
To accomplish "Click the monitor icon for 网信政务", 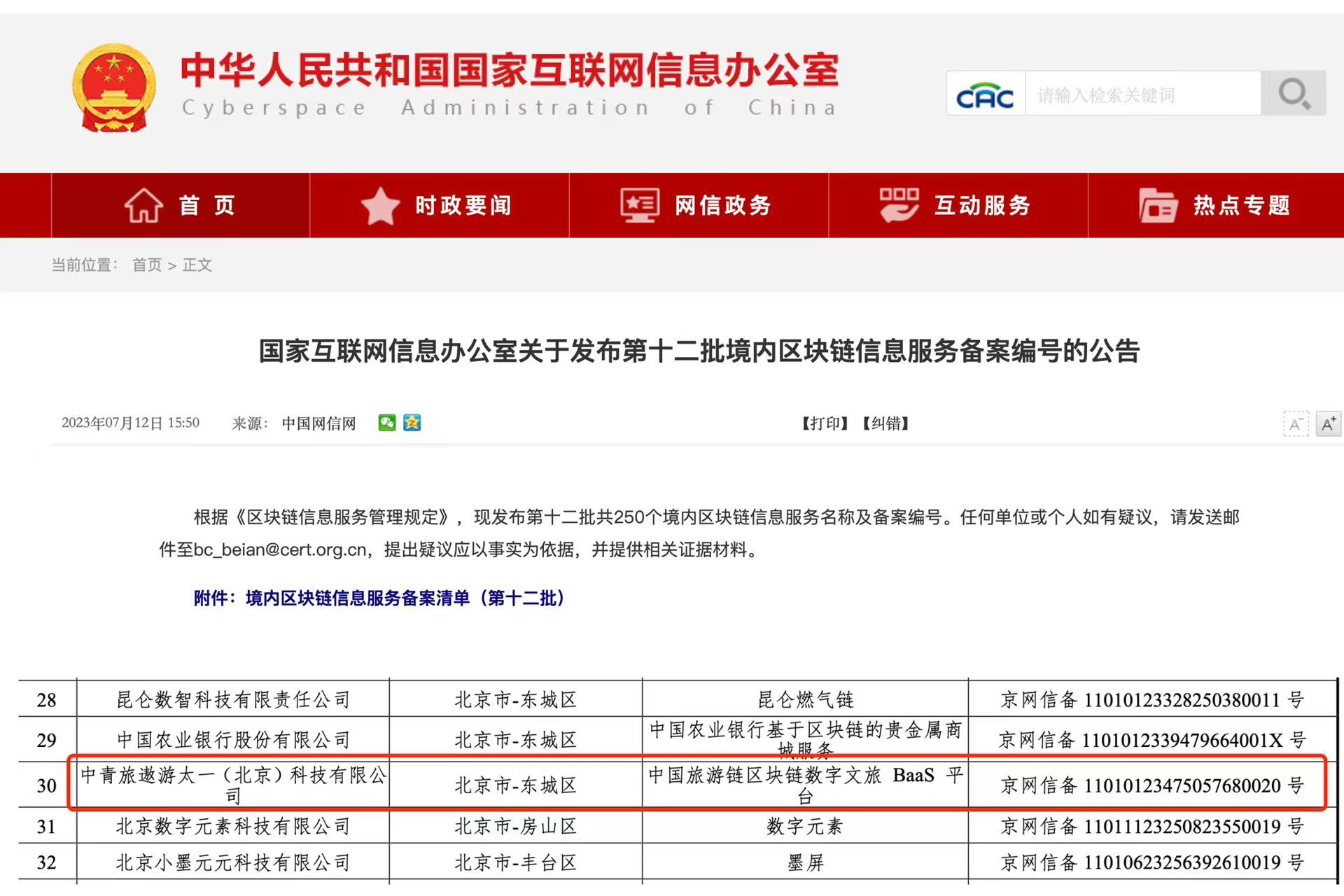I will pyautogui.click(x=640, y=205).
